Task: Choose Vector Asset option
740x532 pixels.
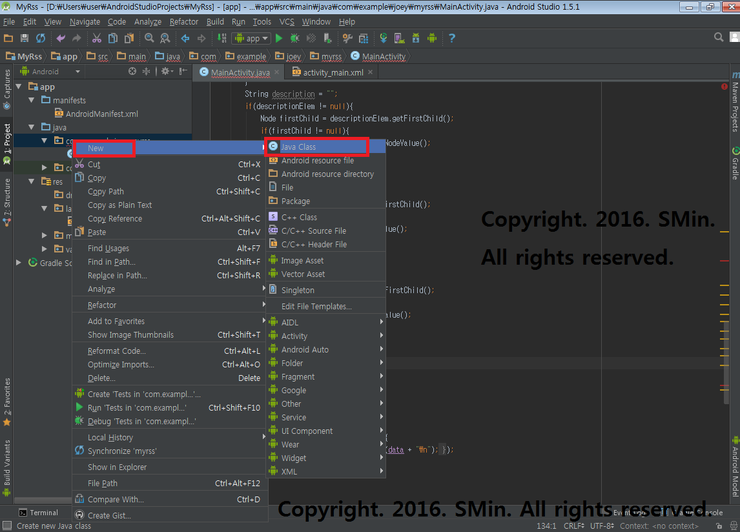Action: pyautogui.click(x=326, y=274)
